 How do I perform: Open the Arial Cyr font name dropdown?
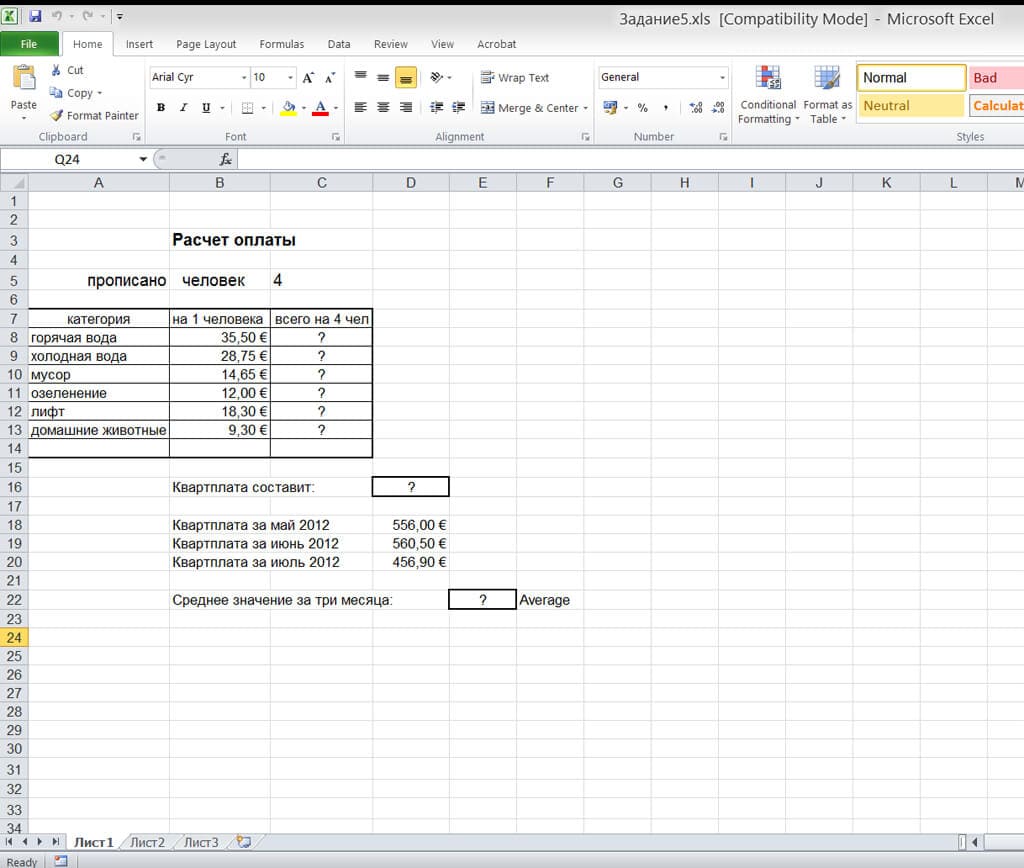click(x=244, y=78)
